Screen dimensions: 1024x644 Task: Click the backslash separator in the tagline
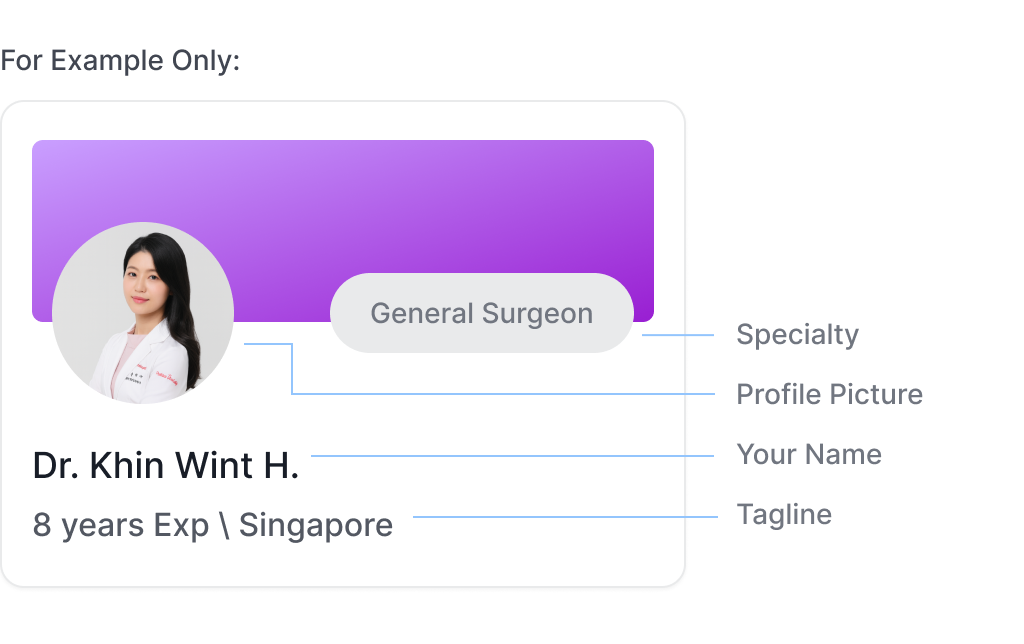tap(224, 525)
